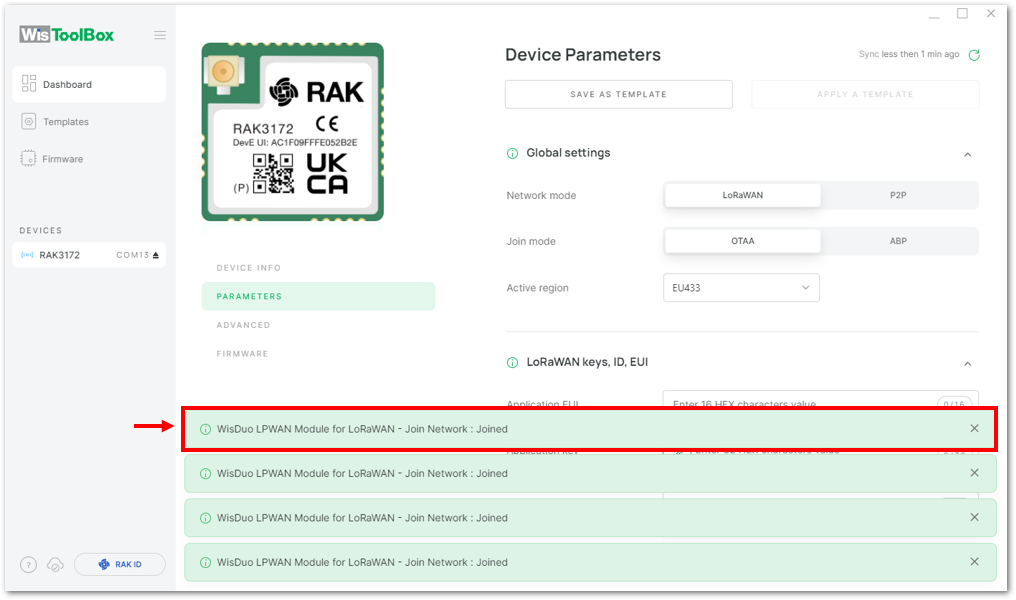Viewport: 1016px width, 600px height.
Task: Eject the device on COM13
Action: tap(156, 255)
